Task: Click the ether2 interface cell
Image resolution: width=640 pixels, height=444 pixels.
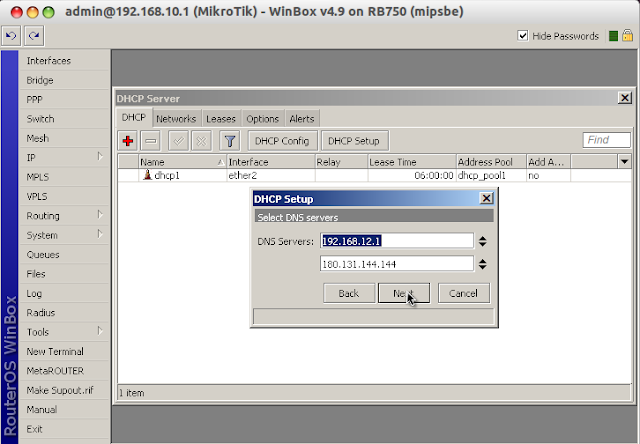Action: [271, 175]
